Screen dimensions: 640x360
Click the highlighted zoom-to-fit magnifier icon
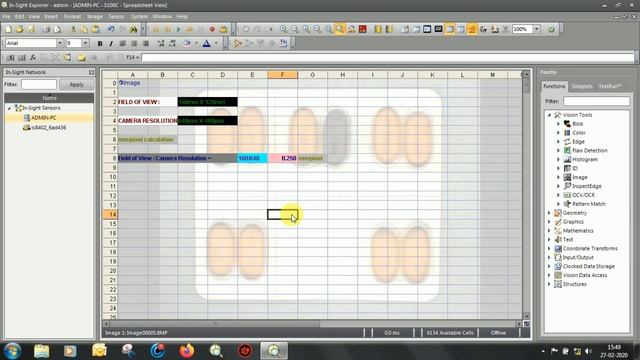(340, 29)
